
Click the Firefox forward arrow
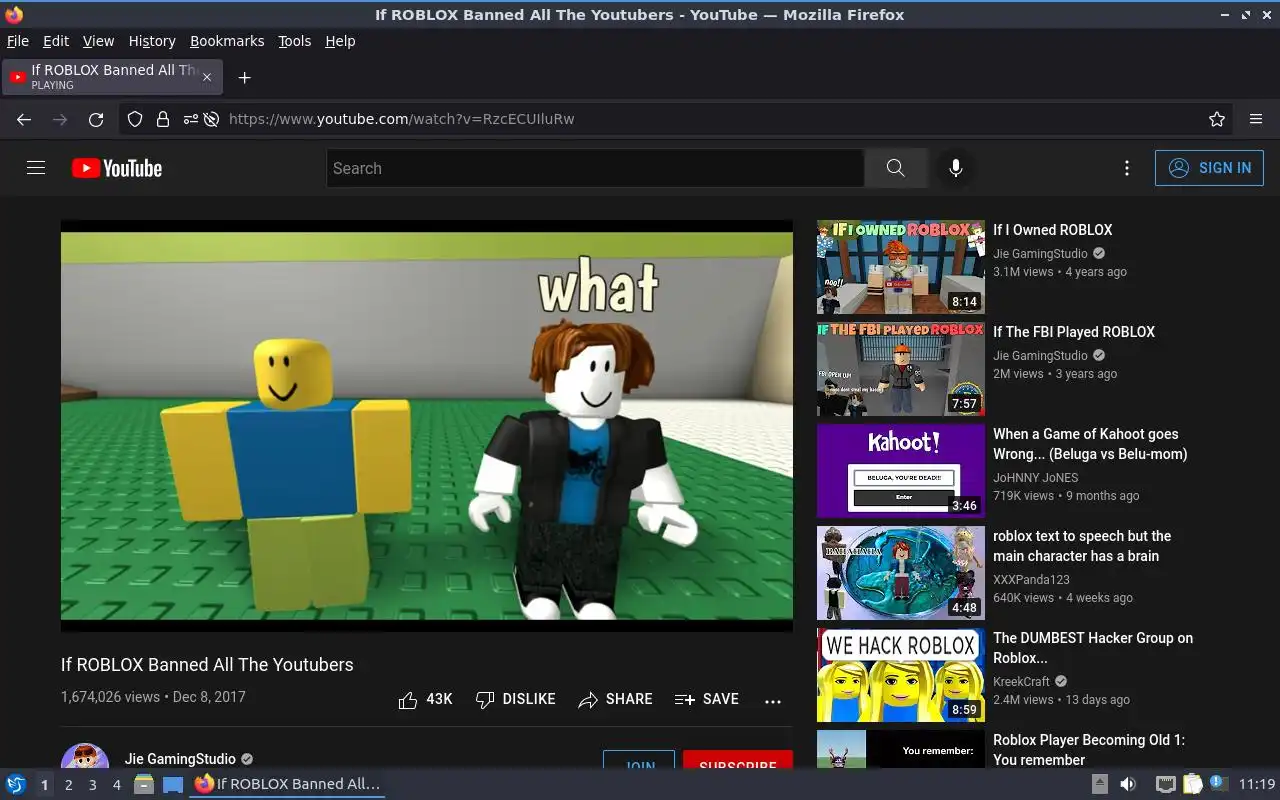pyautogui.click(x=60, y=119)
